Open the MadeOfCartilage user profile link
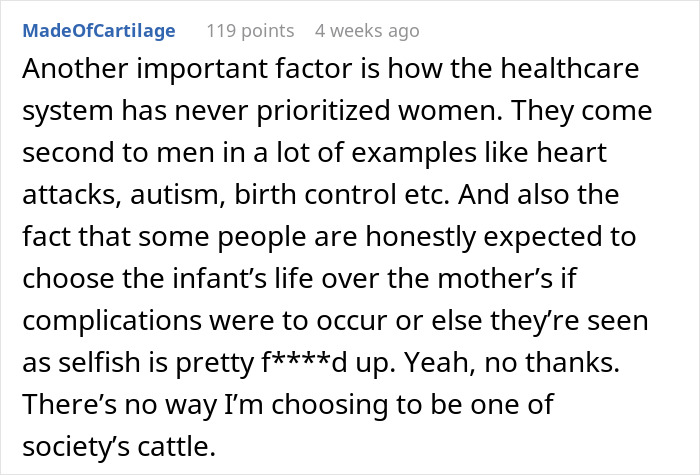 [99, 31]
